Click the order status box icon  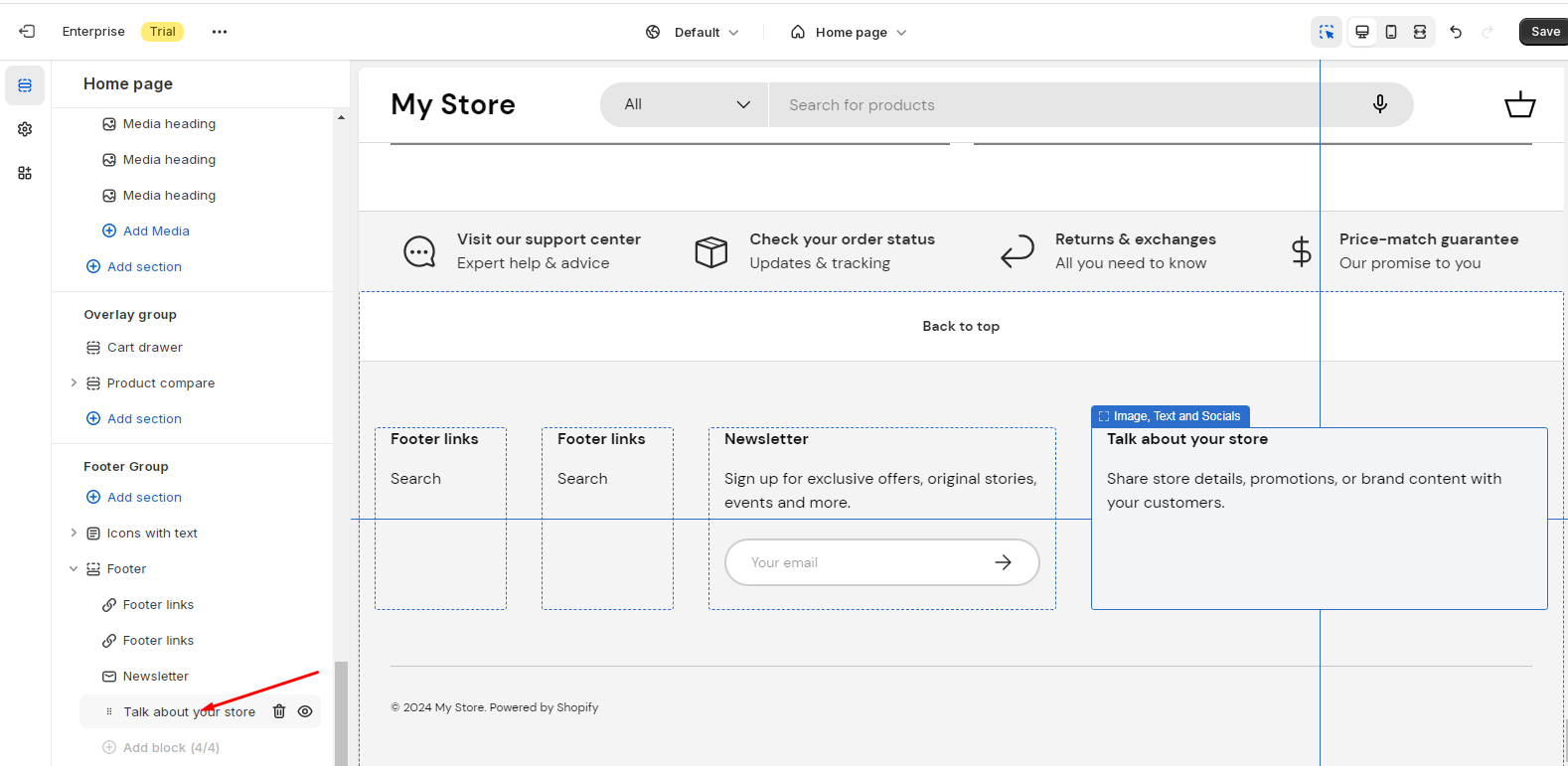710,251
